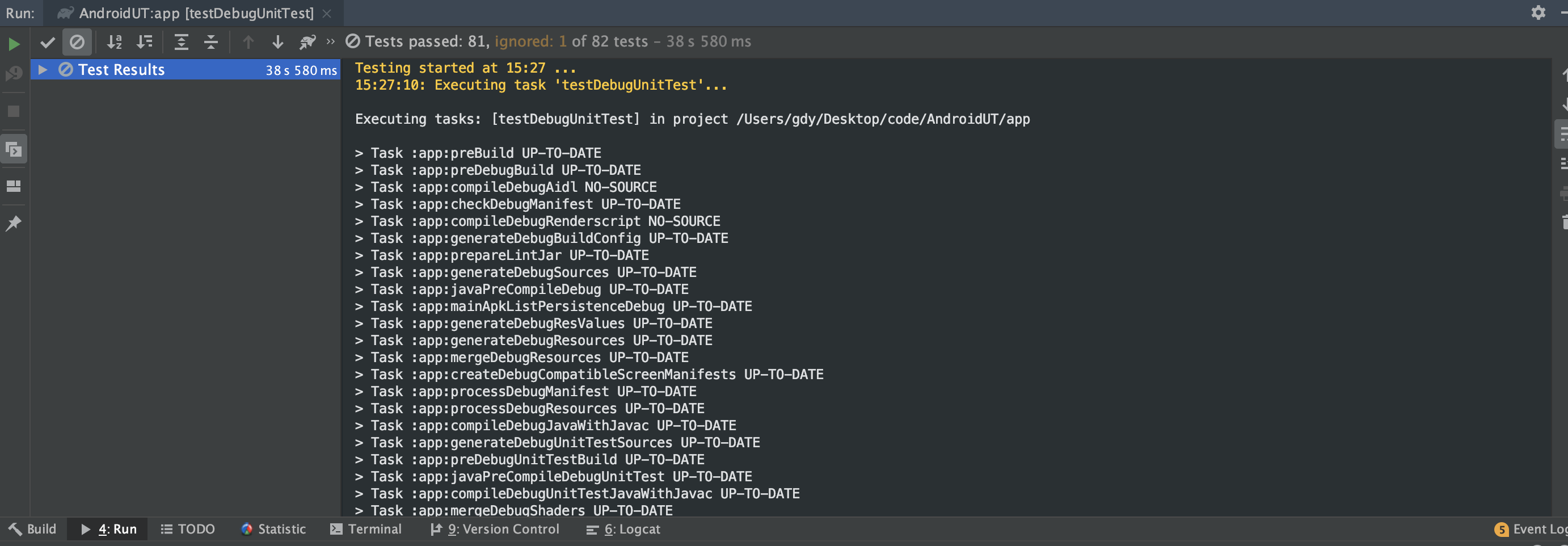Click ':app:generateDebugResValues' task line
This screenshot has width=1568, height=546.
[534, 324]
